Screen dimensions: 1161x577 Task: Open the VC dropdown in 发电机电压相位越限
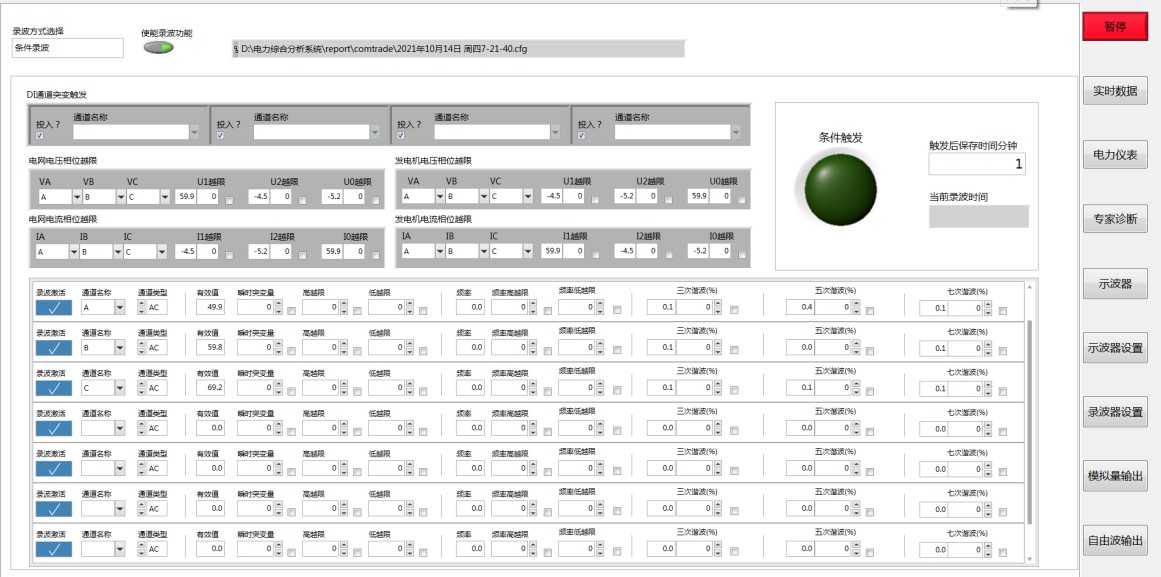[528, 196]
